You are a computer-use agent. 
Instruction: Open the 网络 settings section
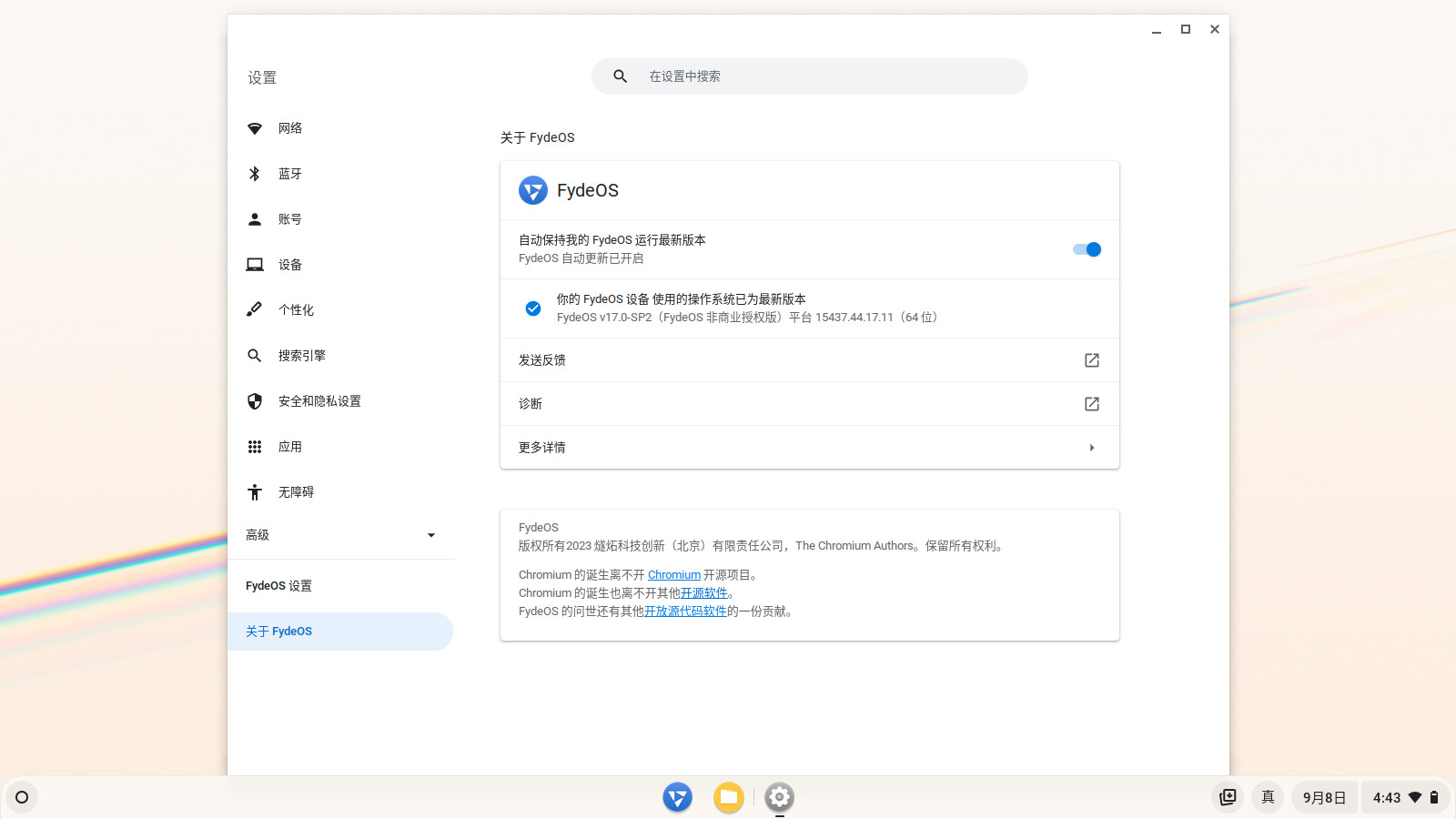point(340,128)
